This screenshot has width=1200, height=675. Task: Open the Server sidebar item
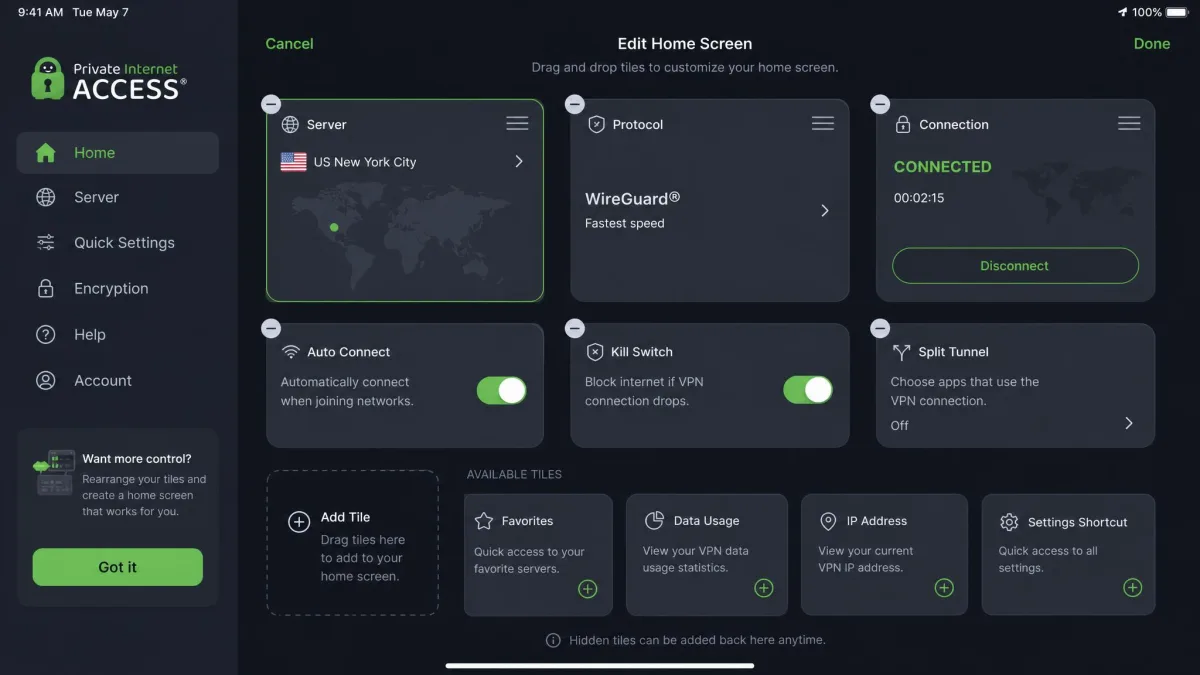pos(118,197)
